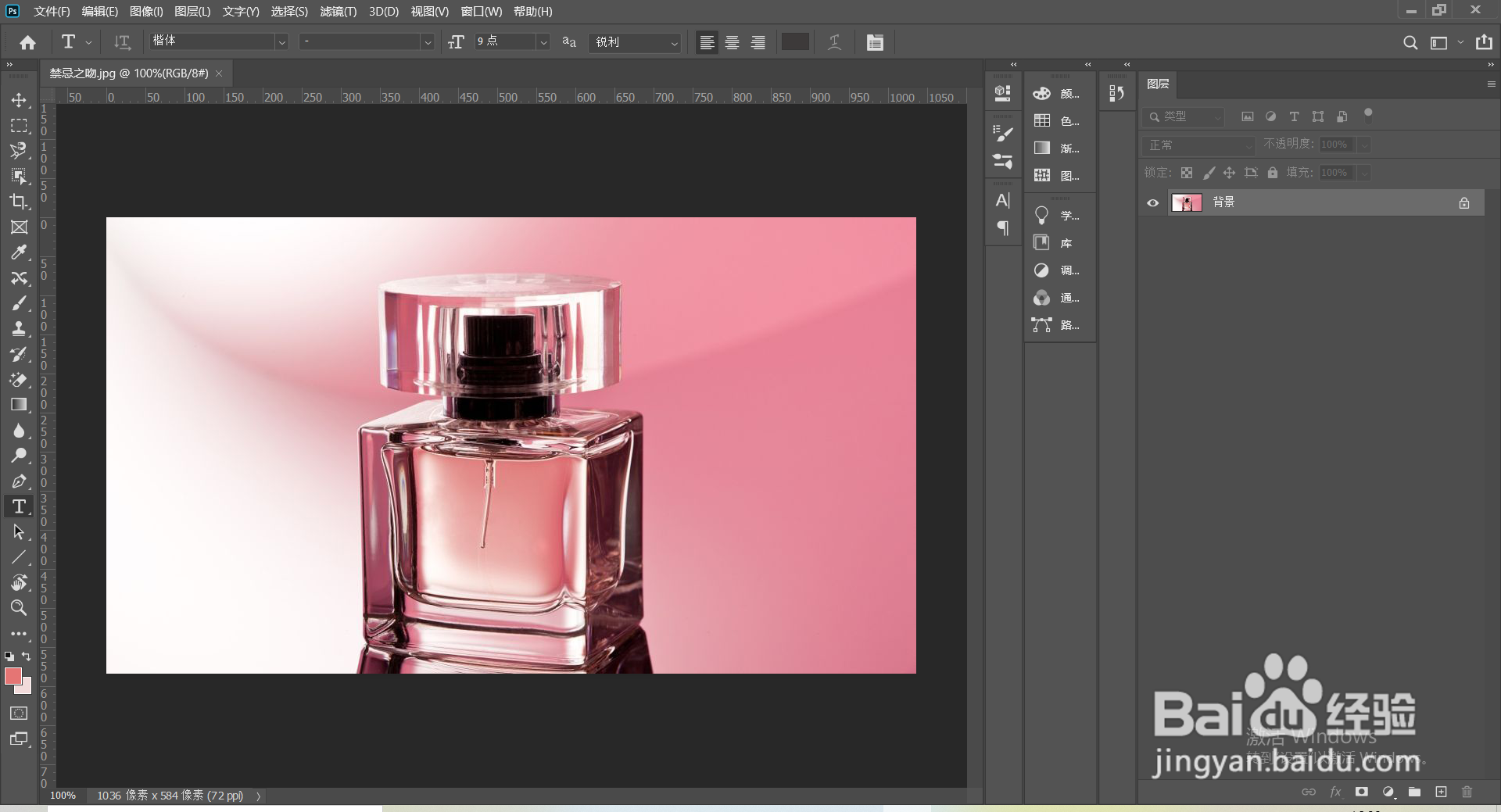
Task: Open the Gradient panel icon
Action: (x=1042, y=148)
